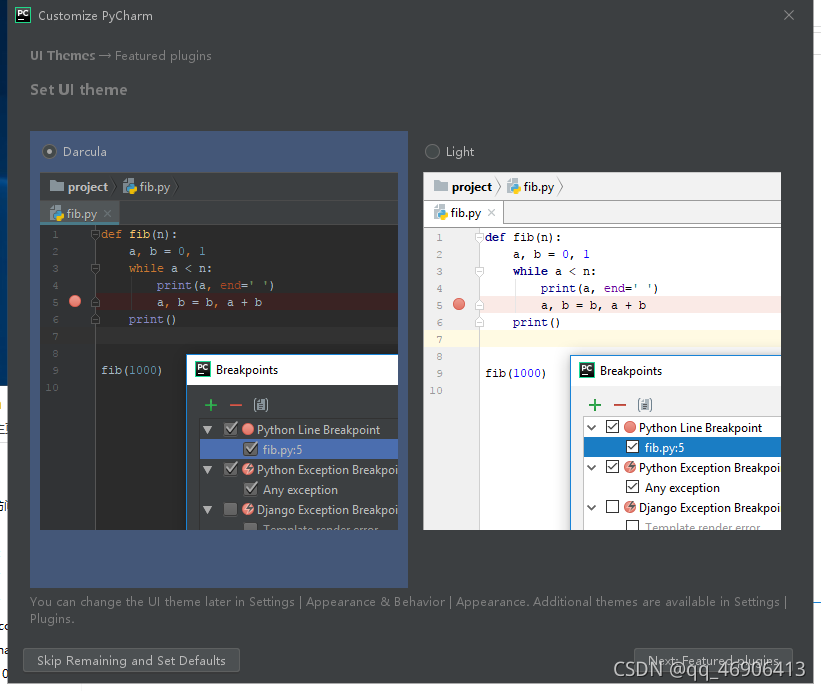Click 'fib(1000)' code line in Light preview
Viewport: 821px width, 691px height.
point(515,373)
